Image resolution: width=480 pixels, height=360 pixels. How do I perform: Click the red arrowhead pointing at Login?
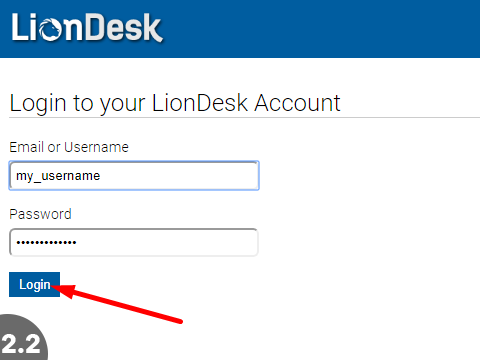click(64, 290)
